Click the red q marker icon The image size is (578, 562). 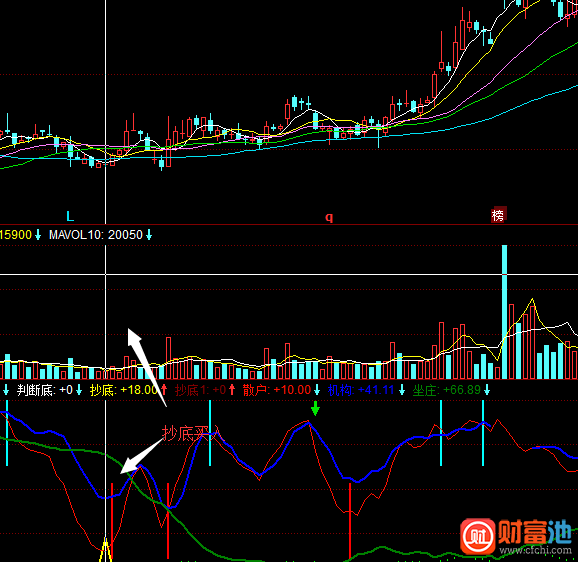pos(329,217)
